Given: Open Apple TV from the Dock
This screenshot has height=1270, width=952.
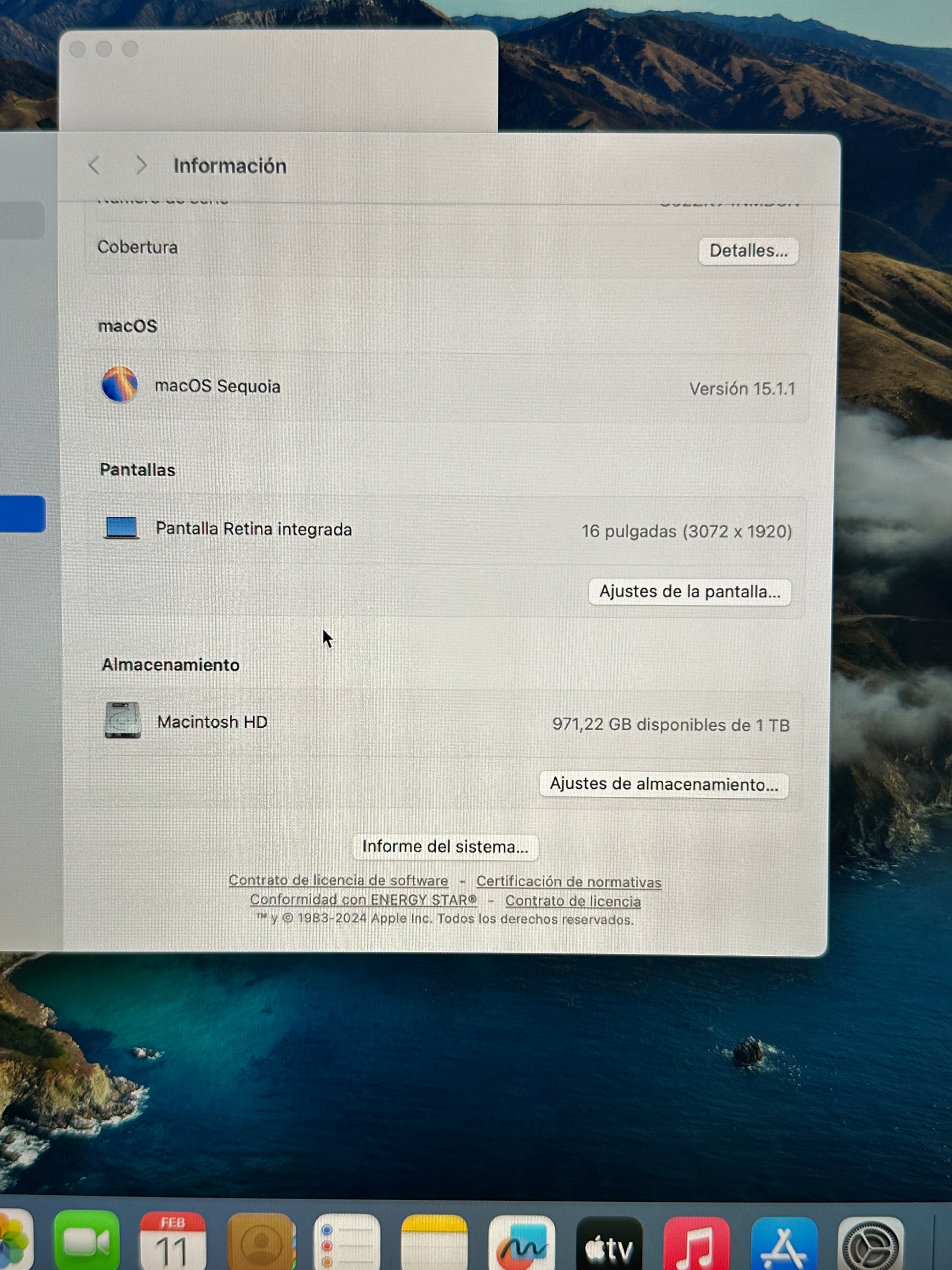Looking at the screenshot, I should 609,1243.
